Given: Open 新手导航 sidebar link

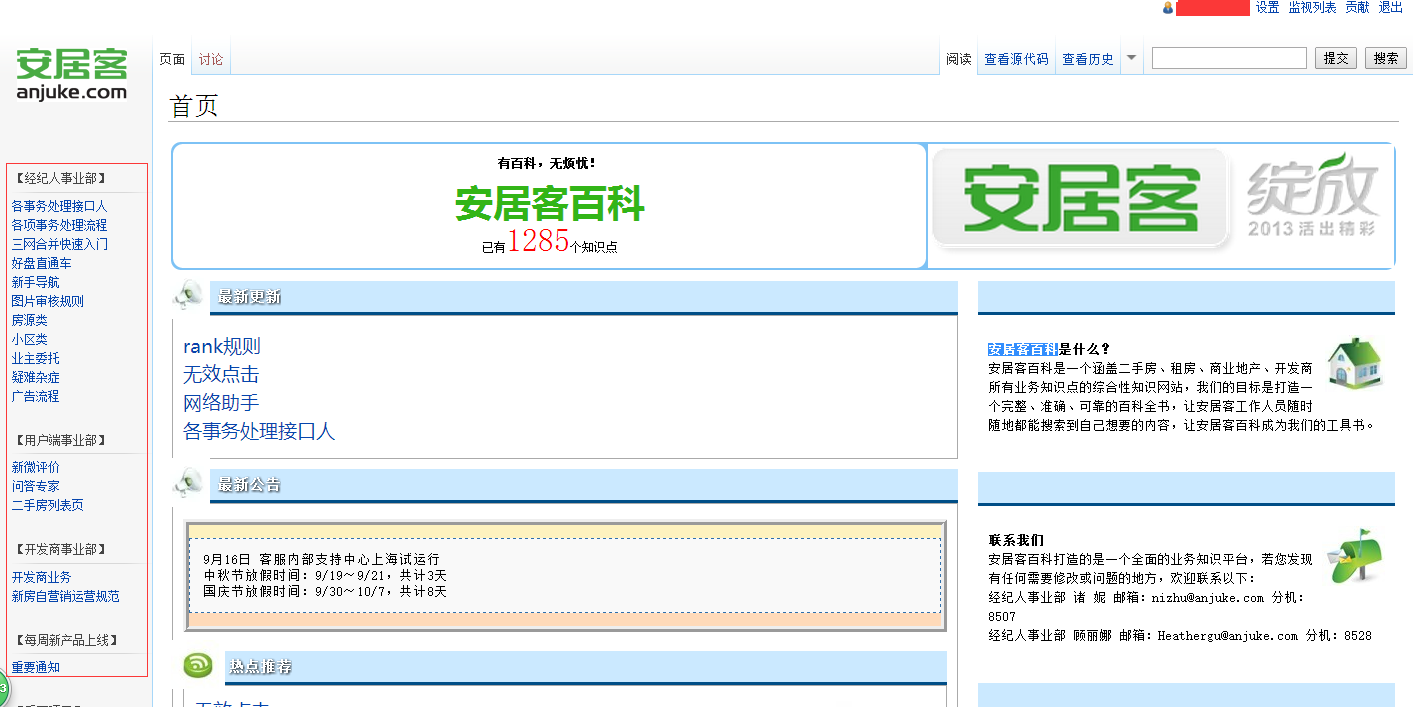Looking at the screenshot, I should coord(35,282).
